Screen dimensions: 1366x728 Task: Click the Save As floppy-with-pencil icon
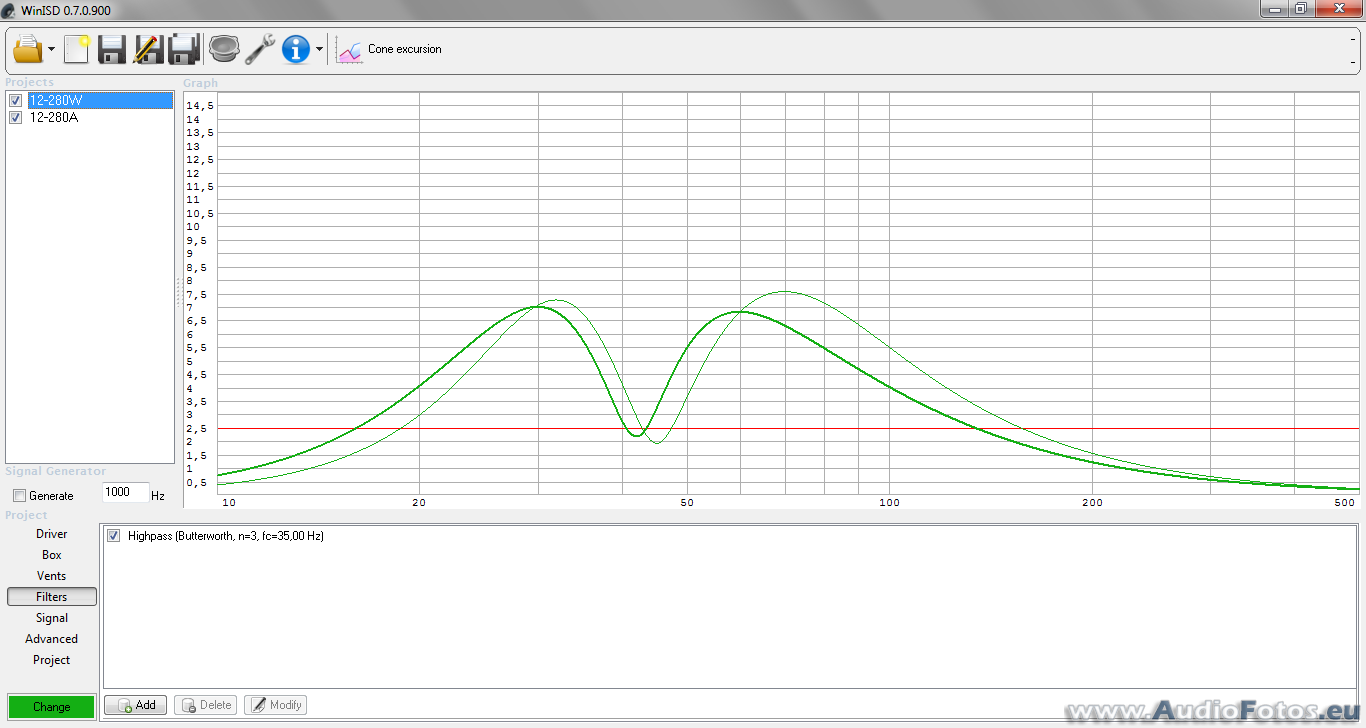[x=147, y=49]
